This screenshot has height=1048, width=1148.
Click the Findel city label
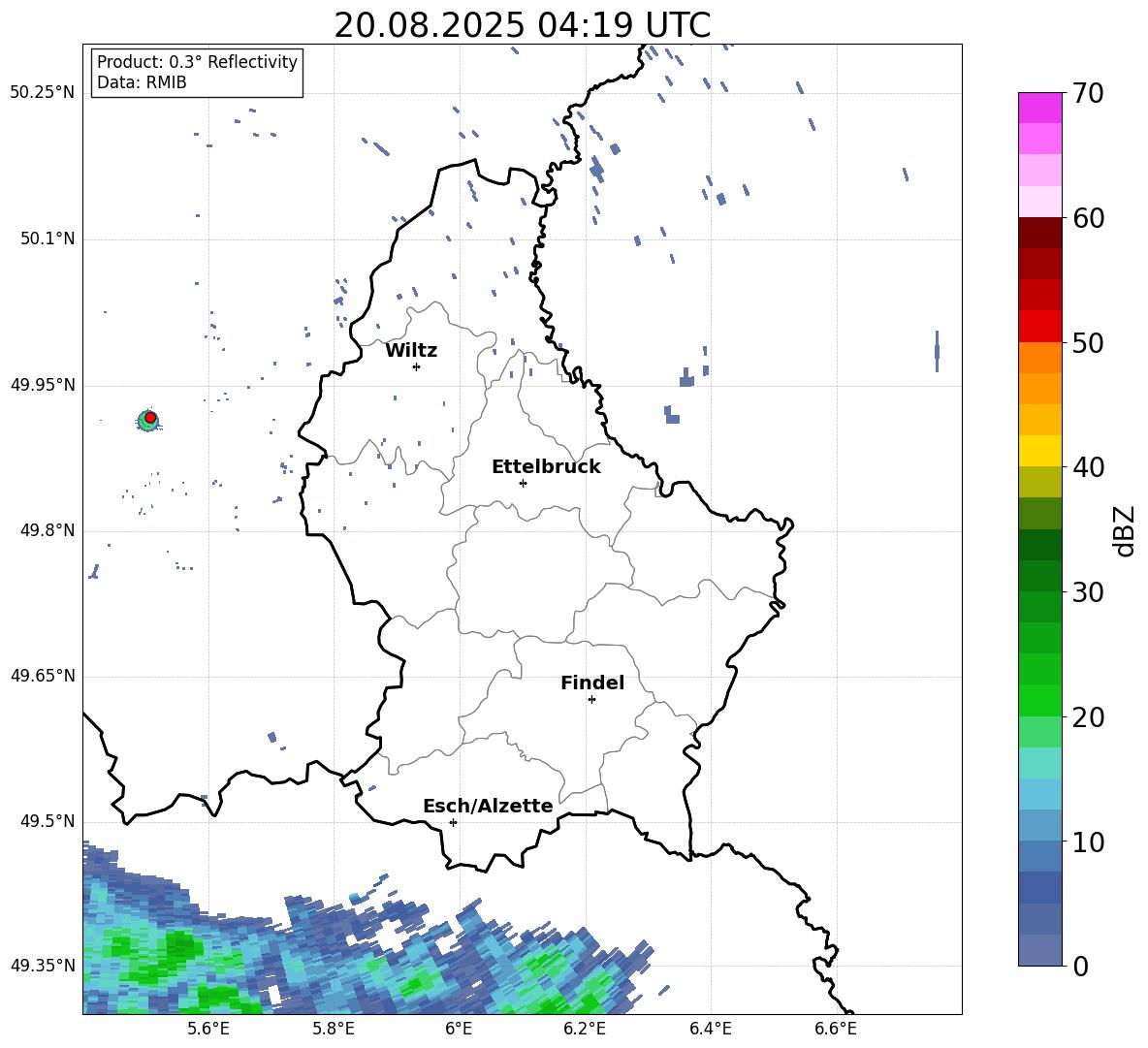coord(592,683)
